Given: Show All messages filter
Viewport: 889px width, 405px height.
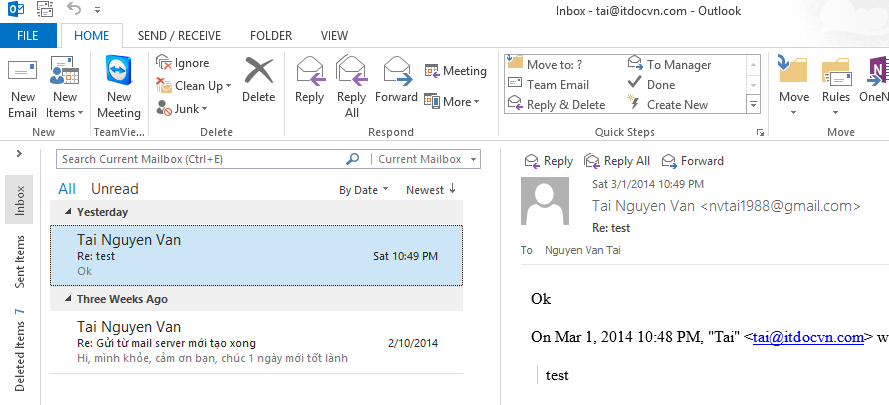Looking at the screenshot, I should [x=67, y=189].
